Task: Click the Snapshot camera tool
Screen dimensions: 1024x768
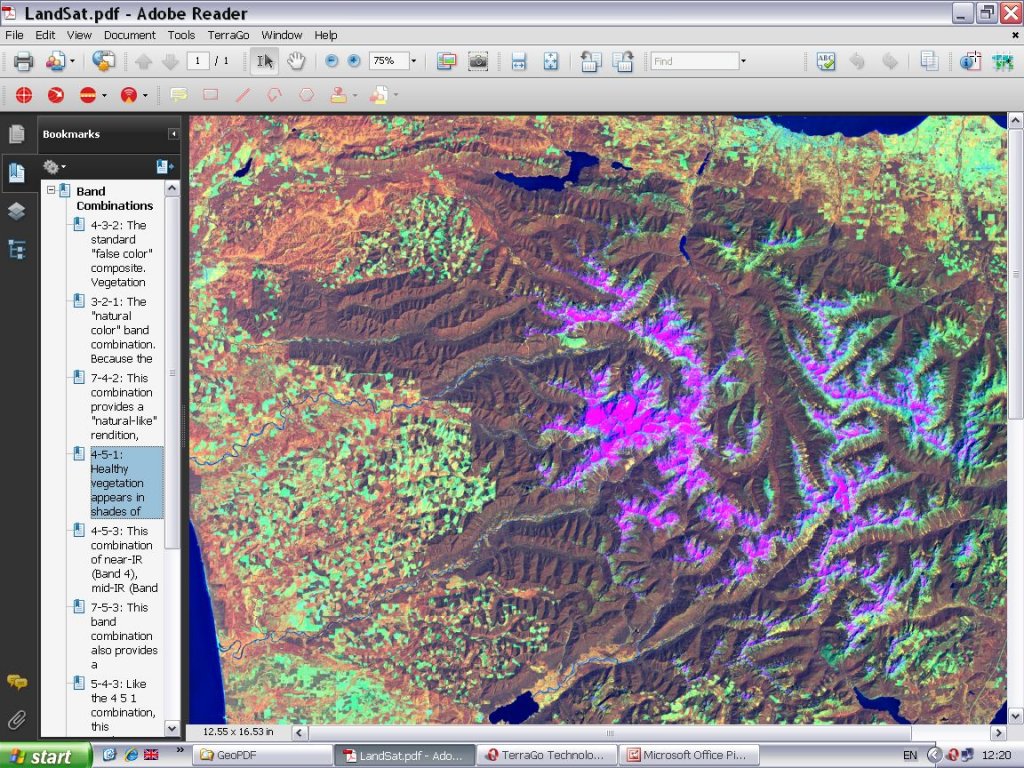Action: click(478, 61)
